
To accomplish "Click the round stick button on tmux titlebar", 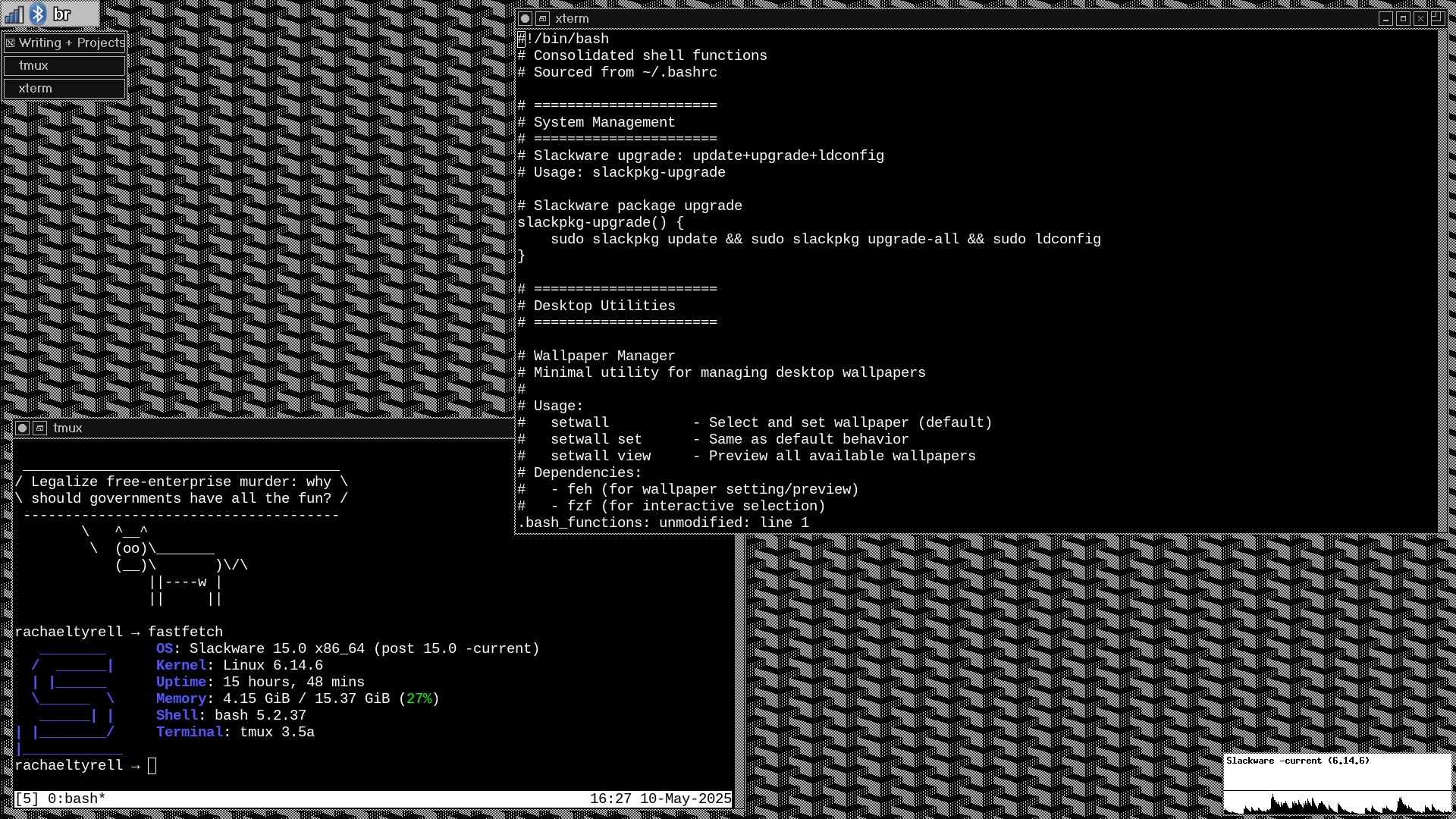I will (x=23, y=428).
